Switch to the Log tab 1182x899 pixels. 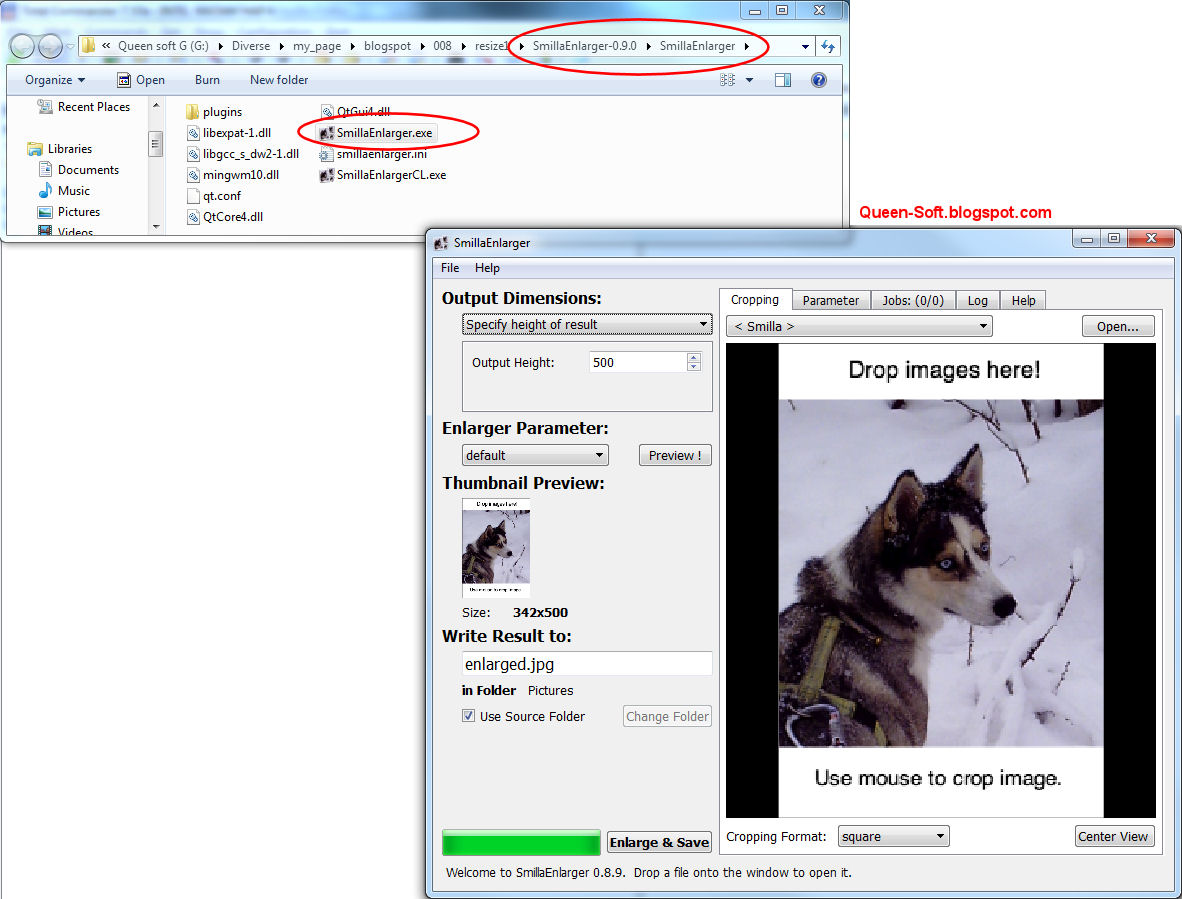point(978,301)
